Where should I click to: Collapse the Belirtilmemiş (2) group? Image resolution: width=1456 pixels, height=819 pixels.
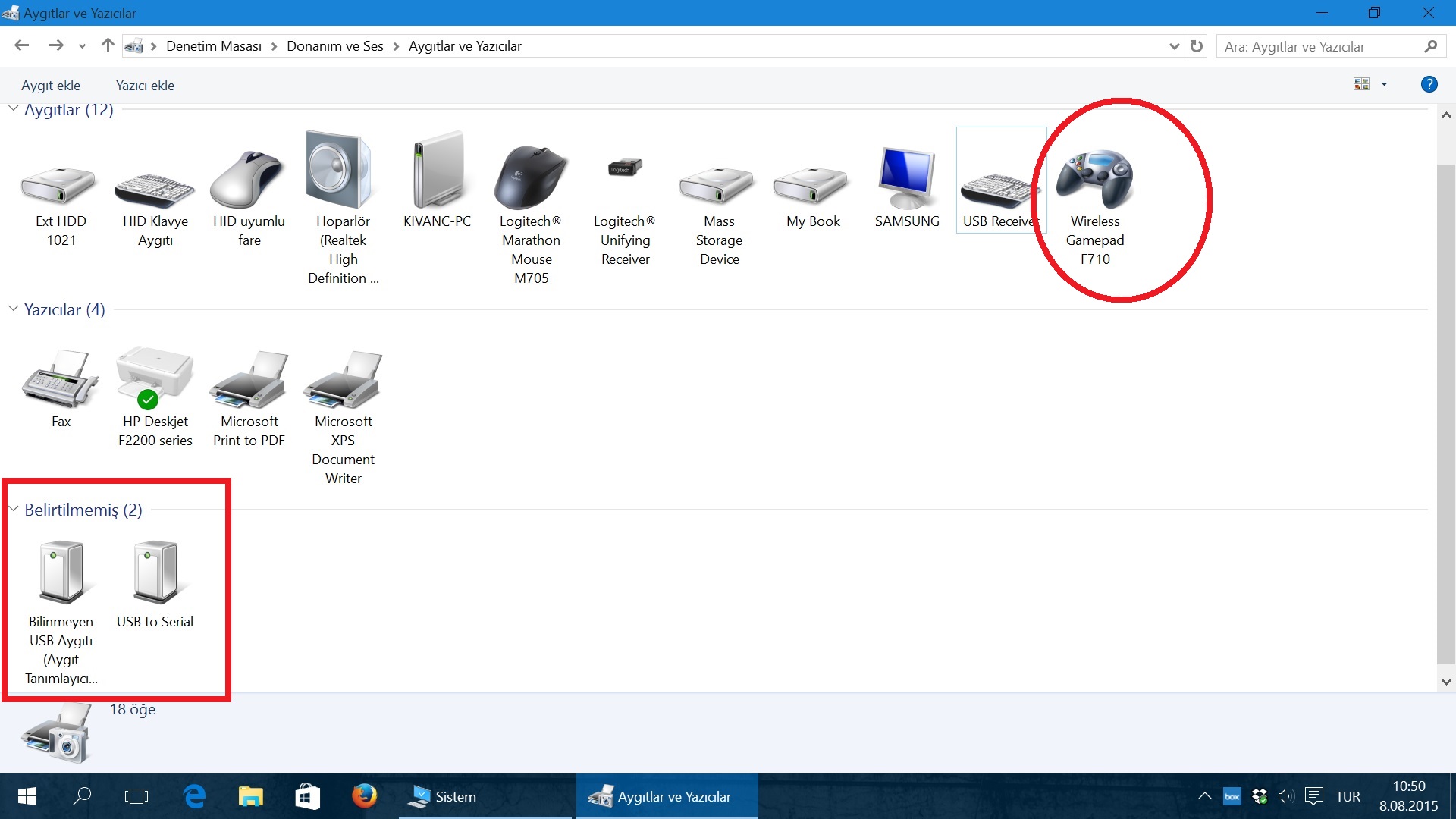(x=14, y=509)
